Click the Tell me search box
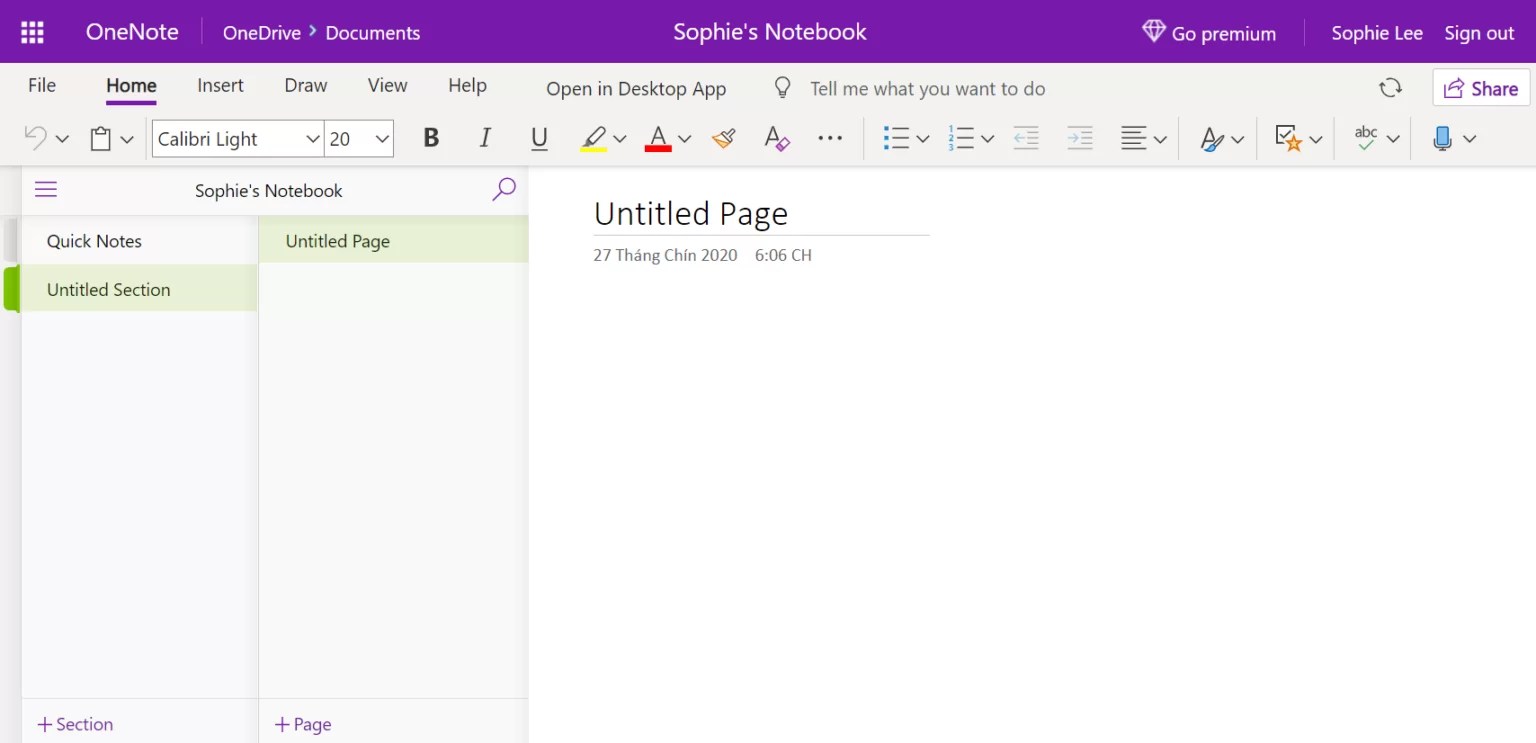This screenshot has height=743, width=1536. pyautogui.click(x=928, y=89)
